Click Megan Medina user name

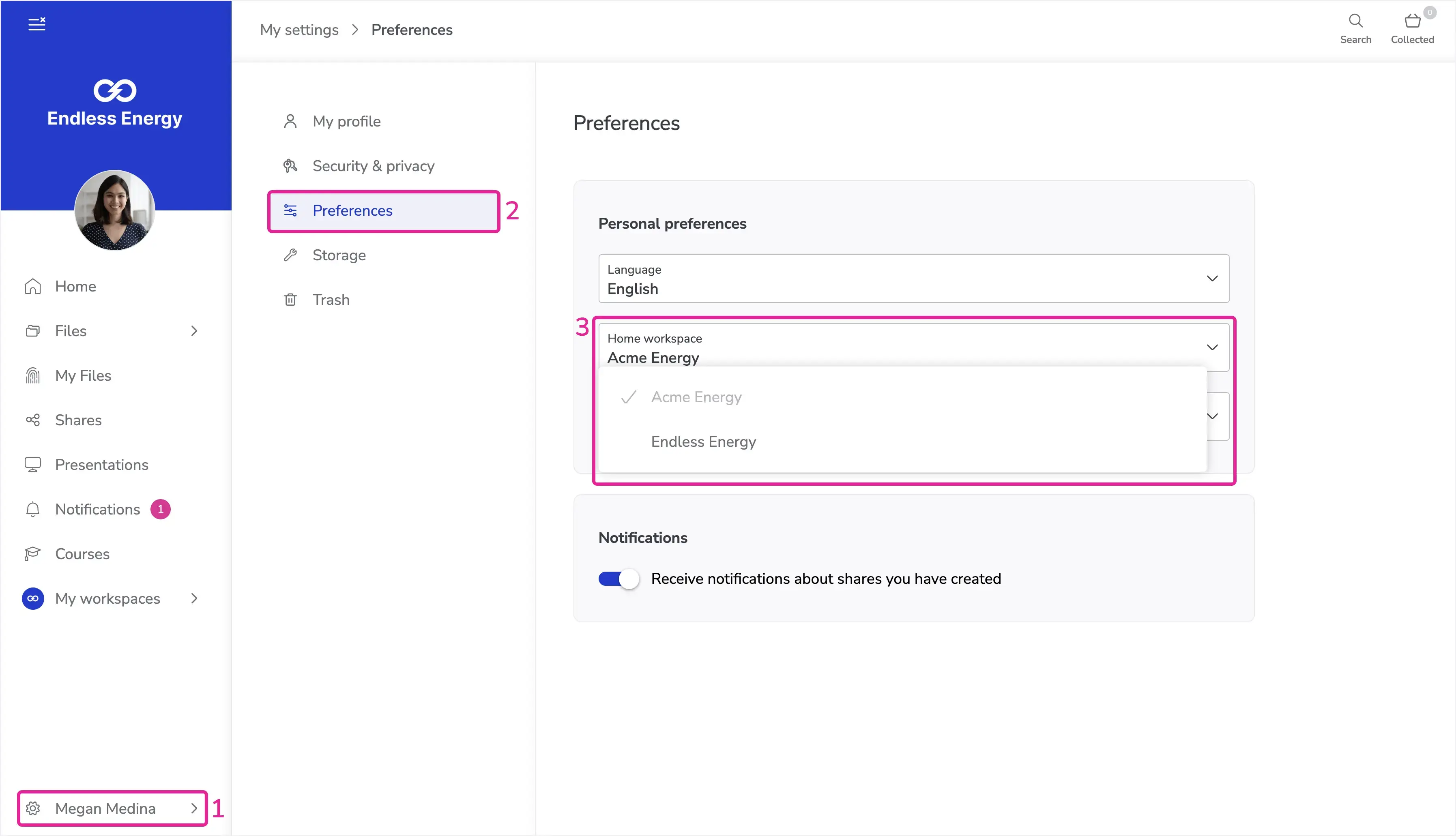pyautogui.click(x=106, y=808)
